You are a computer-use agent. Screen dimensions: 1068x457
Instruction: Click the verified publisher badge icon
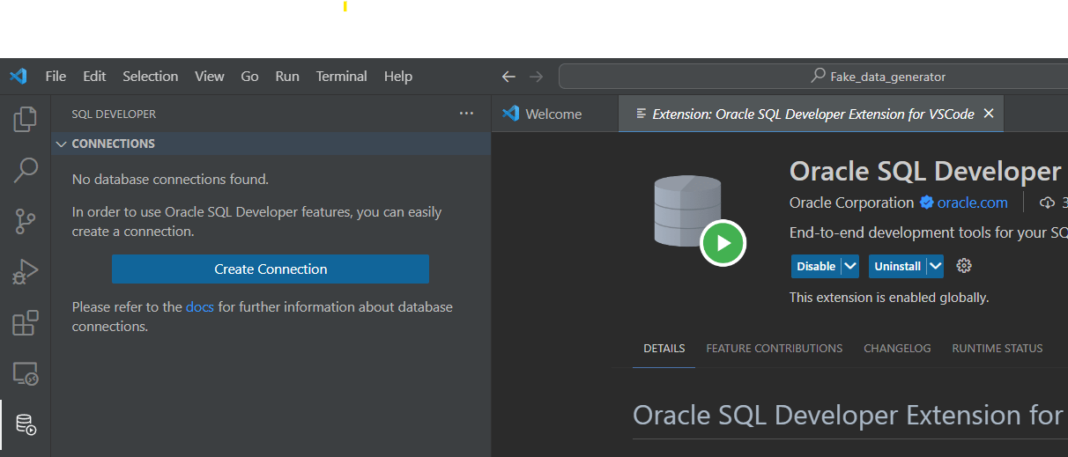(926, 202)
